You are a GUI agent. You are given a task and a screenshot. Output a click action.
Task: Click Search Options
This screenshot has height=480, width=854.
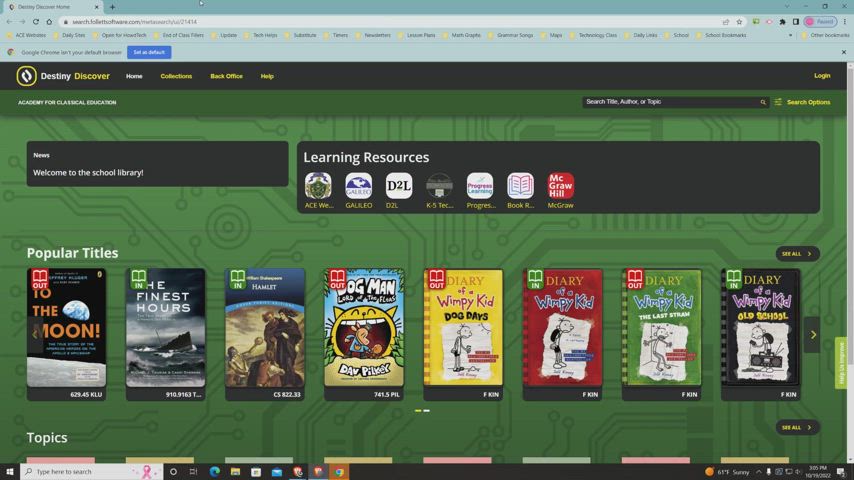tap(808, 102)
